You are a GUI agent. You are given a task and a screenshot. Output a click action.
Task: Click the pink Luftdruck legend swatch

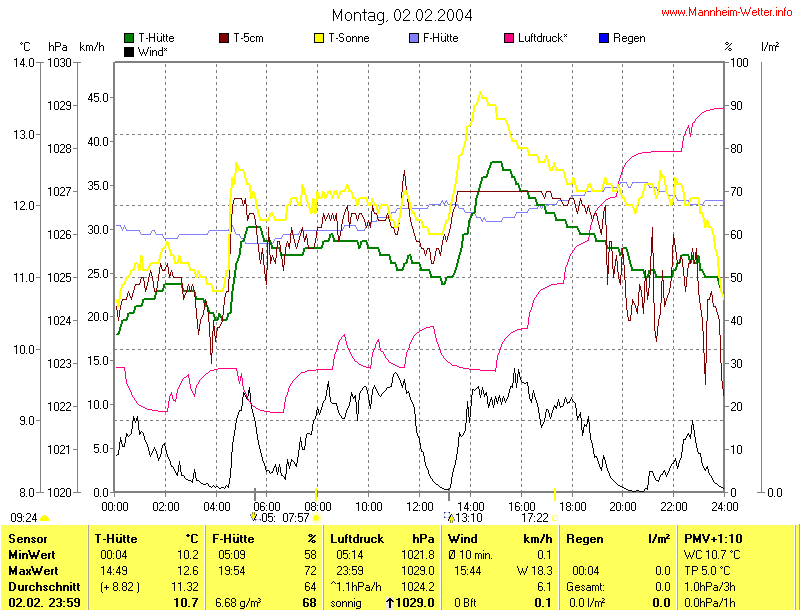pos(510,38)
